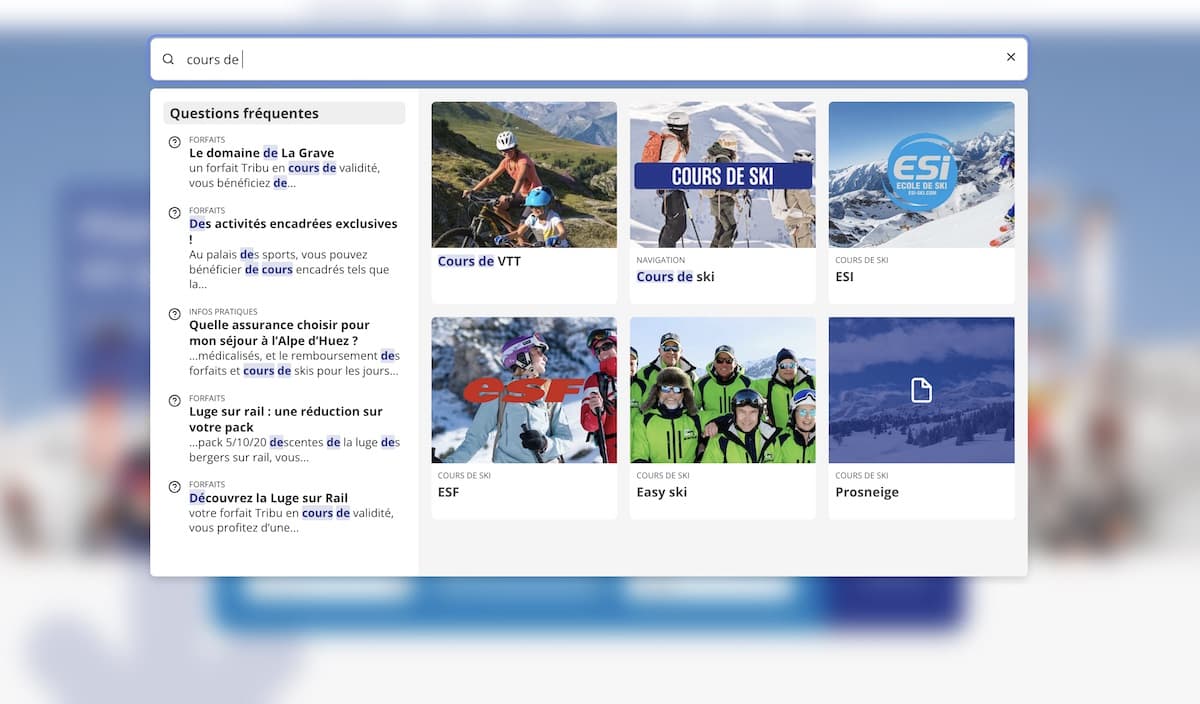Click "COURS DE SKI" label above ESI

[862, 260]
